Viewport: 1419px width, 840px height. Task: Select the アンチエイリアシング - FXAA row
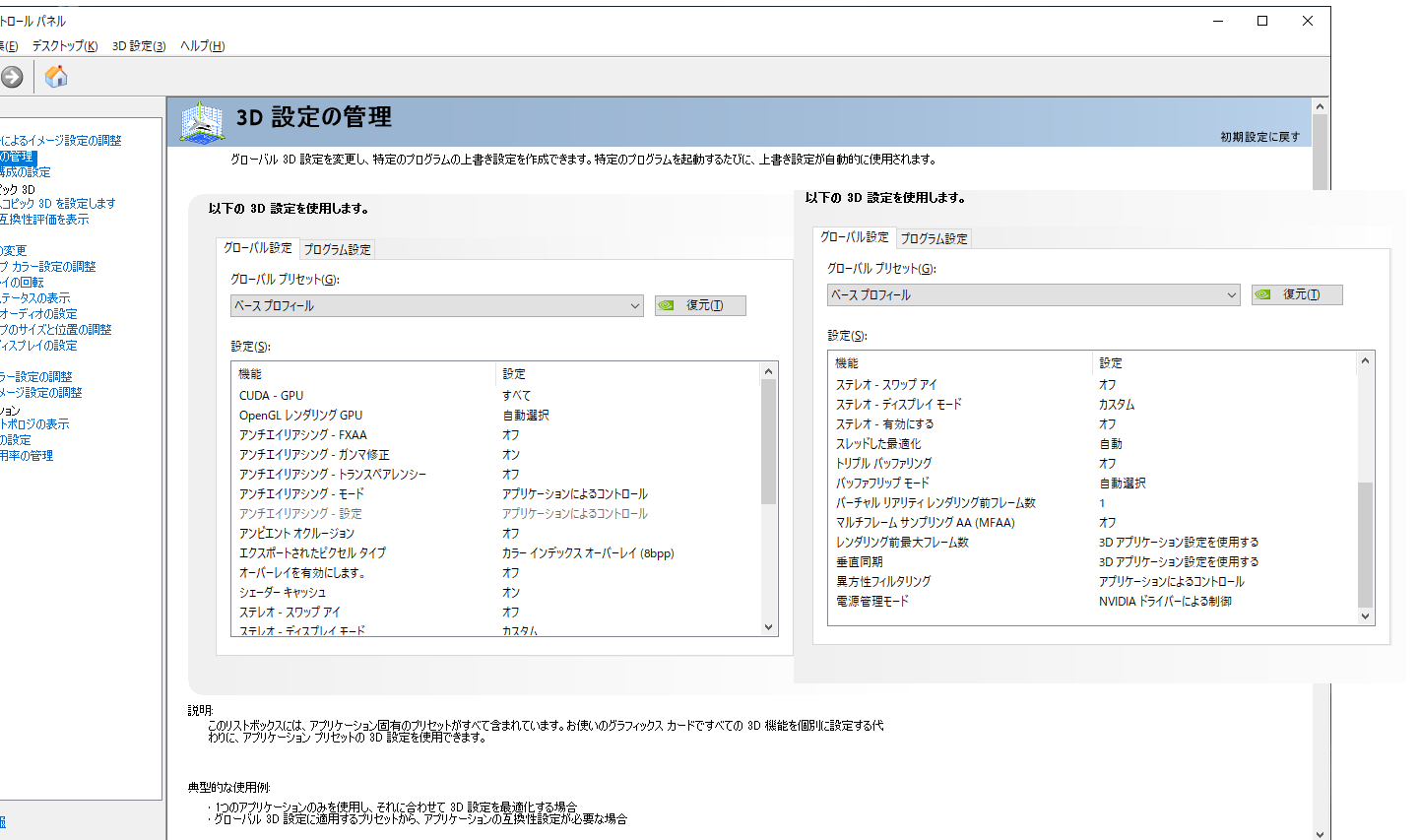496,435
